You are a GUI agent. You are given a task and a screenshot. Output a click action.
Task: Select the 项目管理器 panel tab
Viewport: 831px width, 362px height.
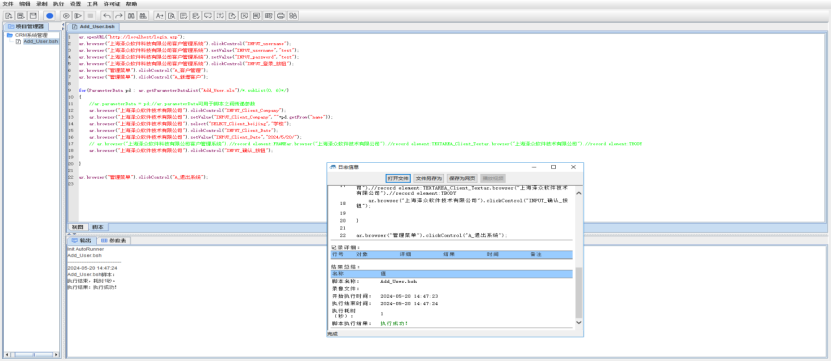click(25, 27)
